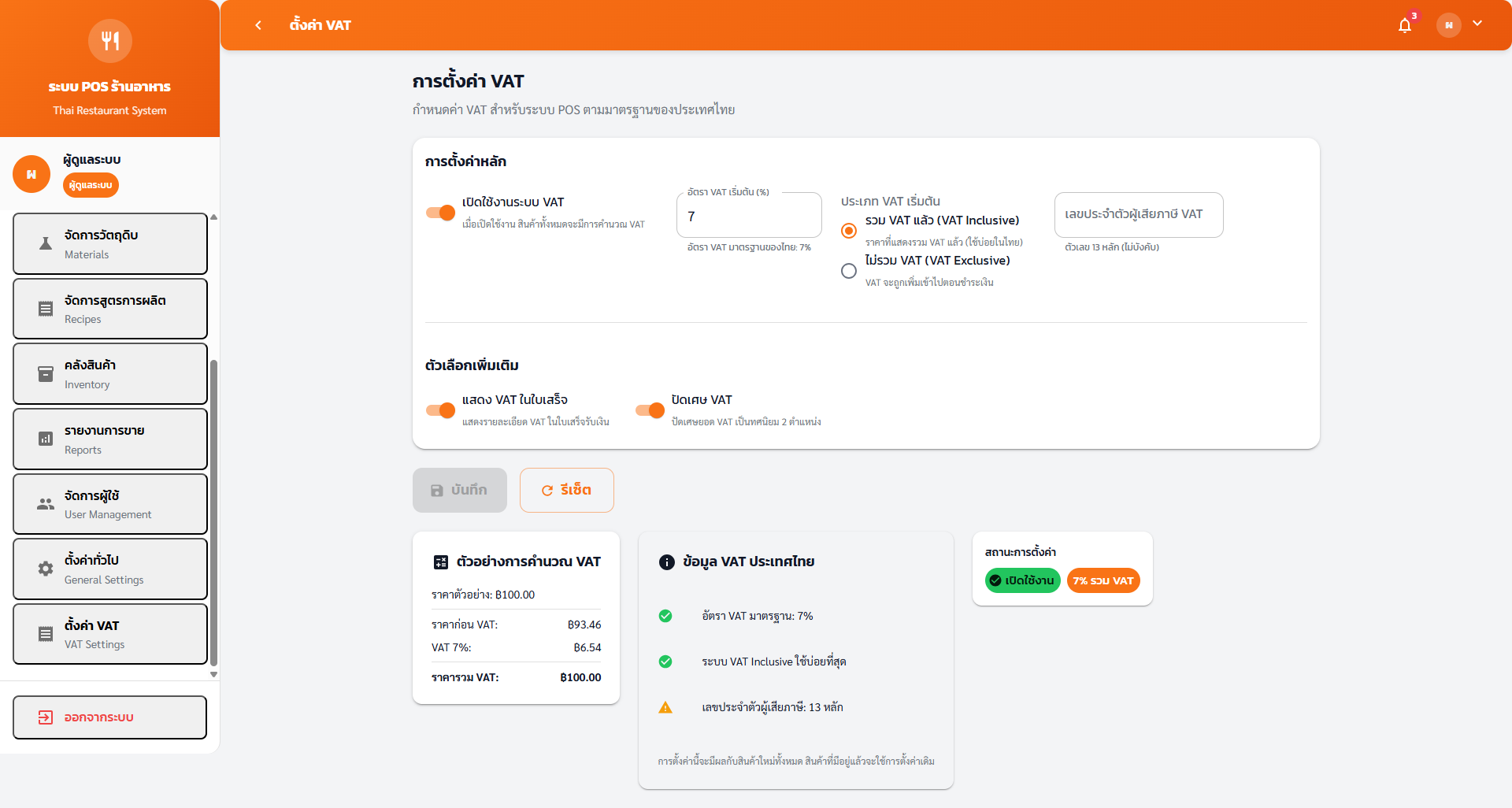Click the back arrow in header
This screenshot has width=1512, height=808.
pyautogui.click(x=258, y=25)
